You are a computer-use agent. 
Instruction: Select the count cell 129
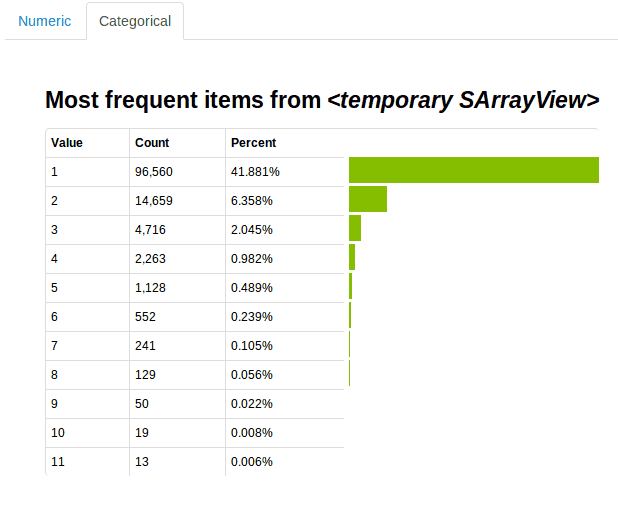pos(145,375)
